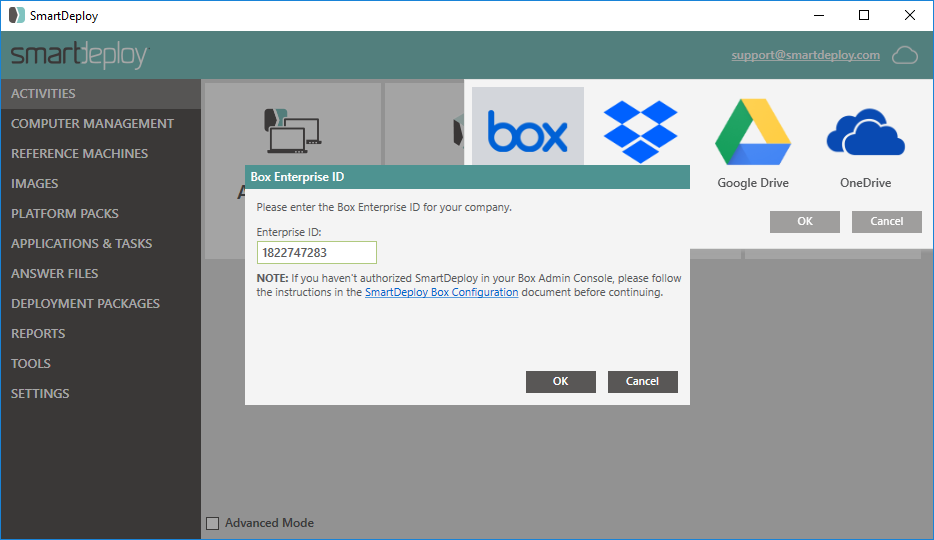Switch to the Images section
Viewport: 934px width, 540px height.
(101, 183)
